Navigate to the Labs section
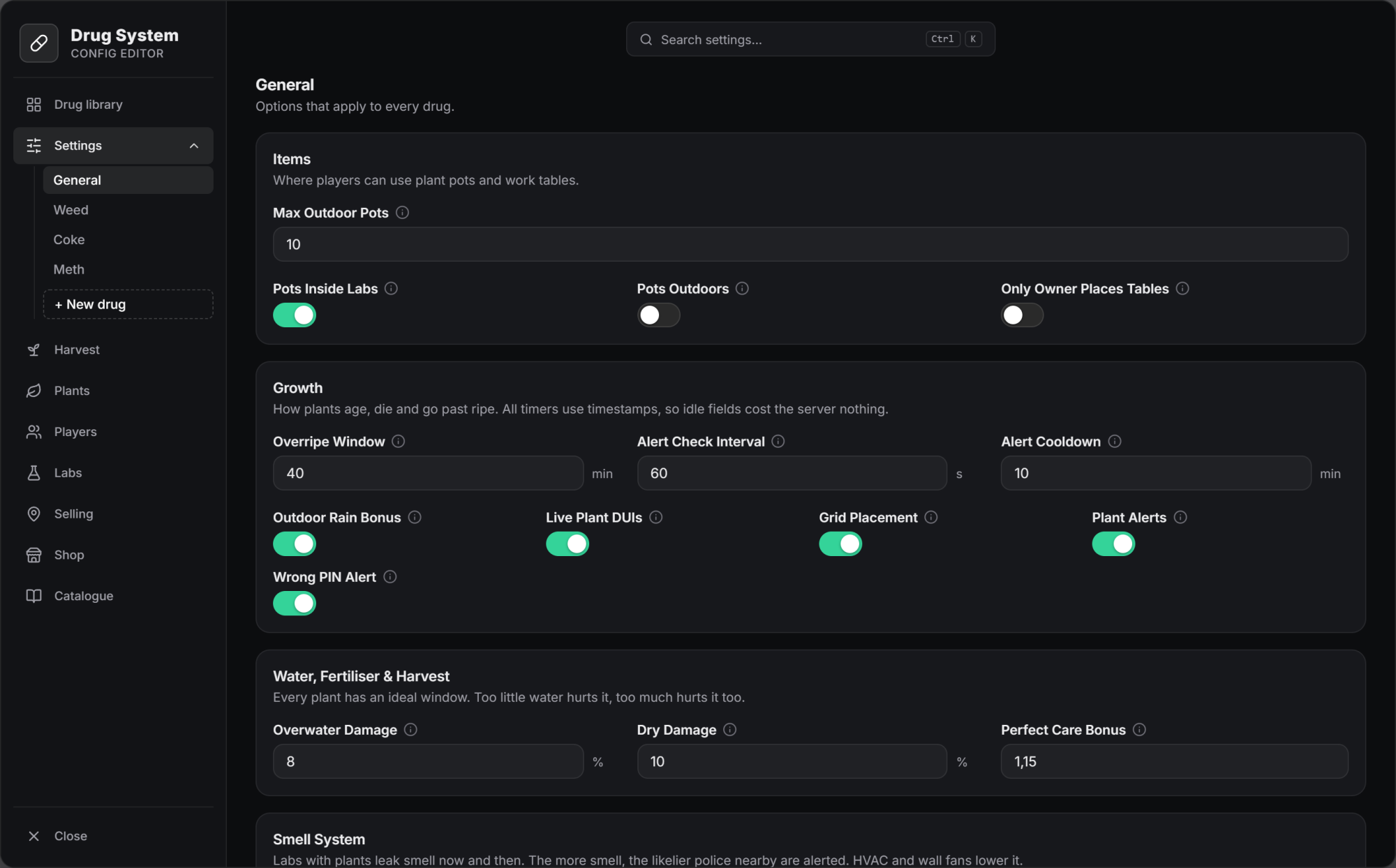The image size is (1396, 868). (x=113, y=473)
